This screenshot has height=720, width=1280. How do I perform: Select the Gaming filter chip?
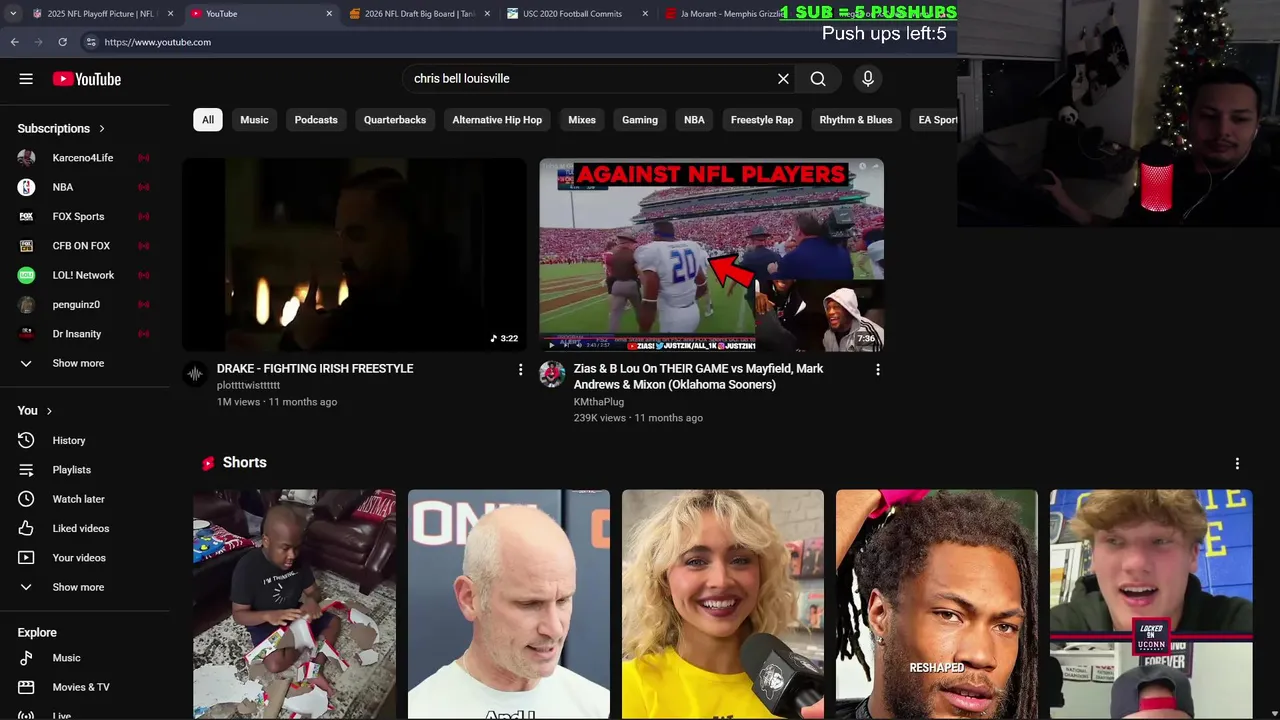pyautogui.click(x=640, y=120)
